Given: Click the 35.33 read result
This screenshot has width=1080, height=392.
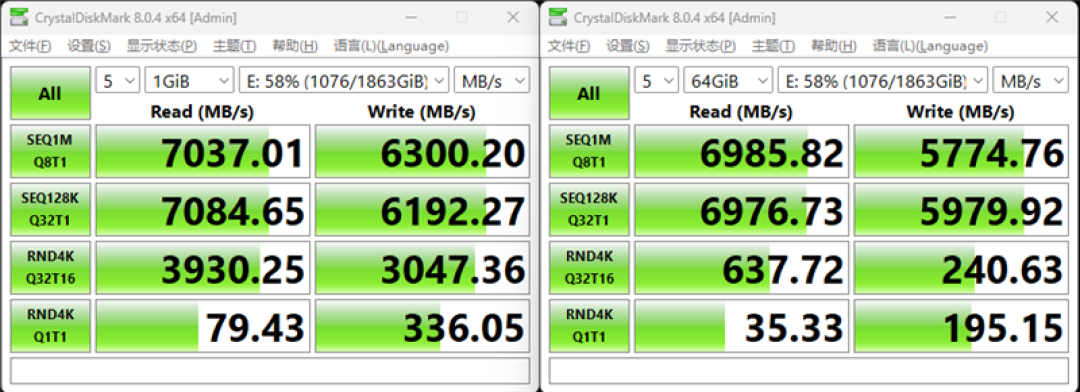Looking at the screenshot, I should 741,326.
